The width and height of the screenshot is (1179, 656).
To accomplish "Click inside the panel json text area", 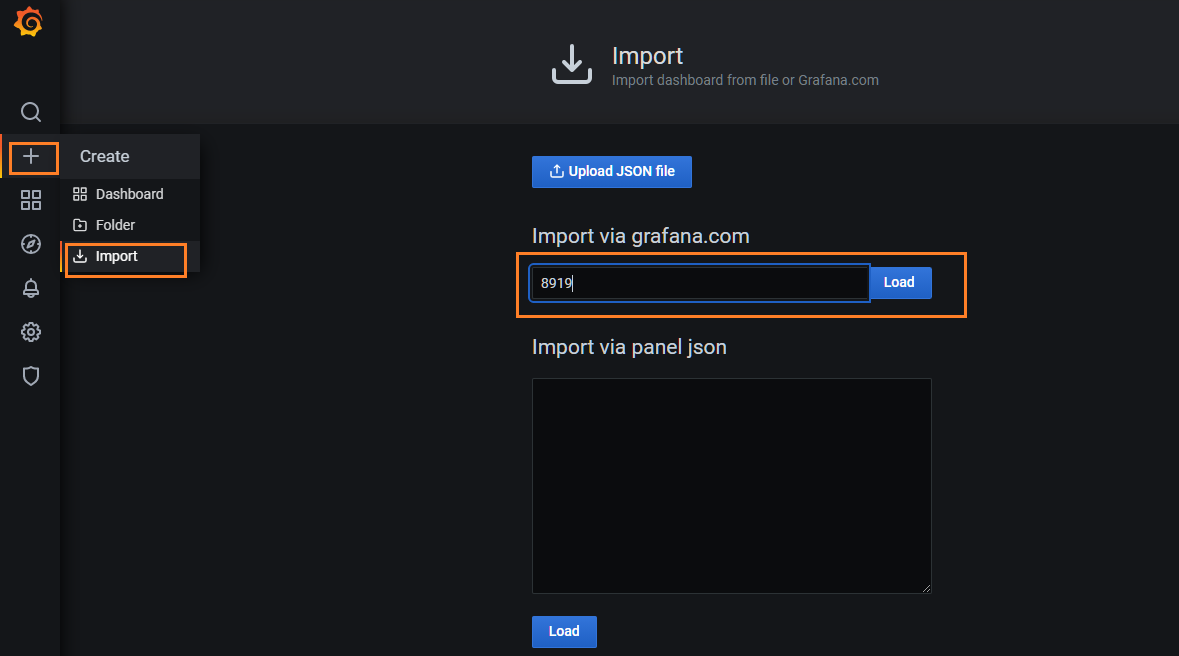I will click(x=732, y=486).
